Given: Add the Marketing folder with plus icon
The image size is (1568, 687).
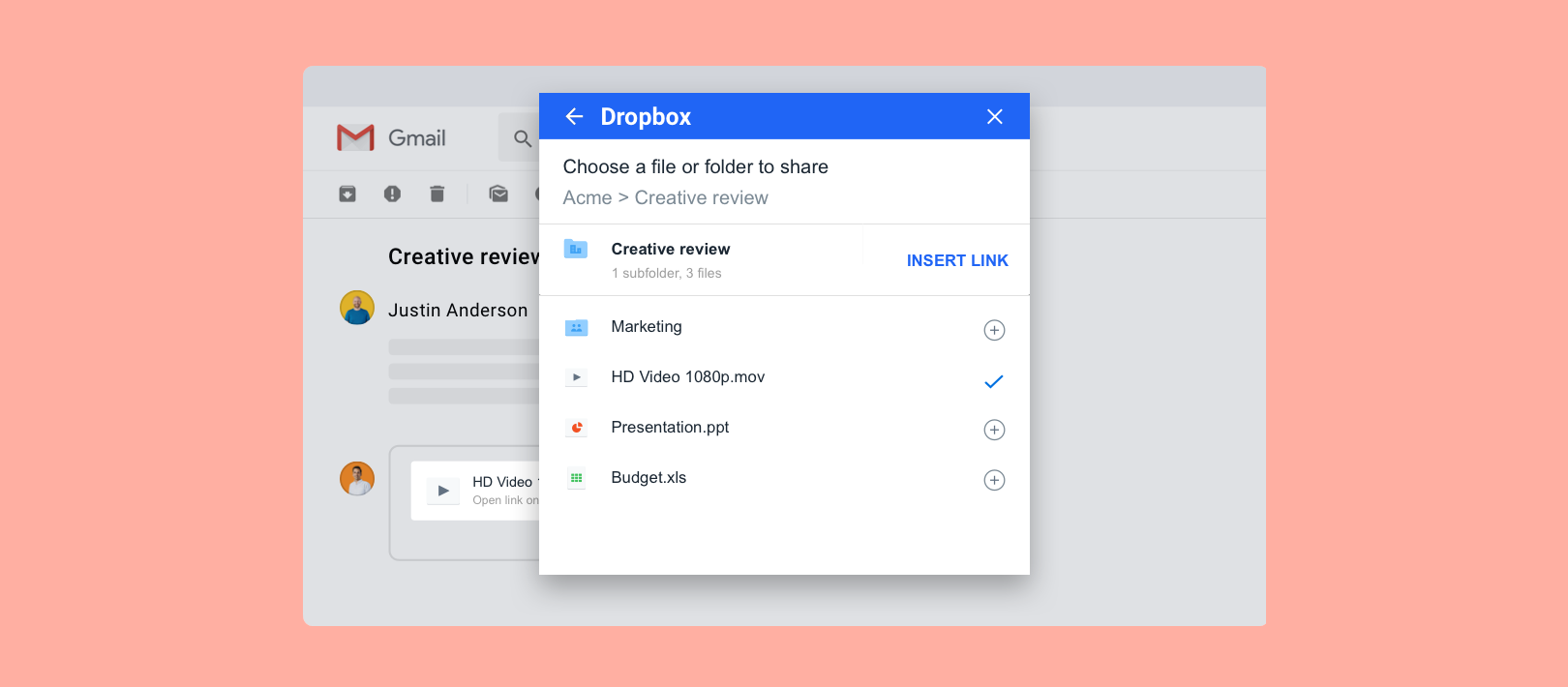Looking at the screenshot, I should 994,330.
